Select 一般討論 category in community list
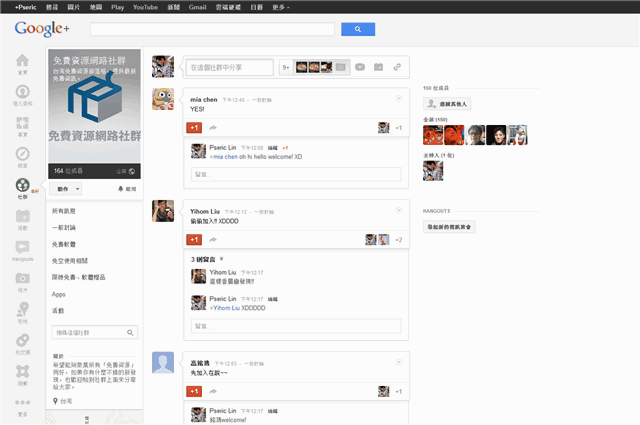 click(64, 227)
